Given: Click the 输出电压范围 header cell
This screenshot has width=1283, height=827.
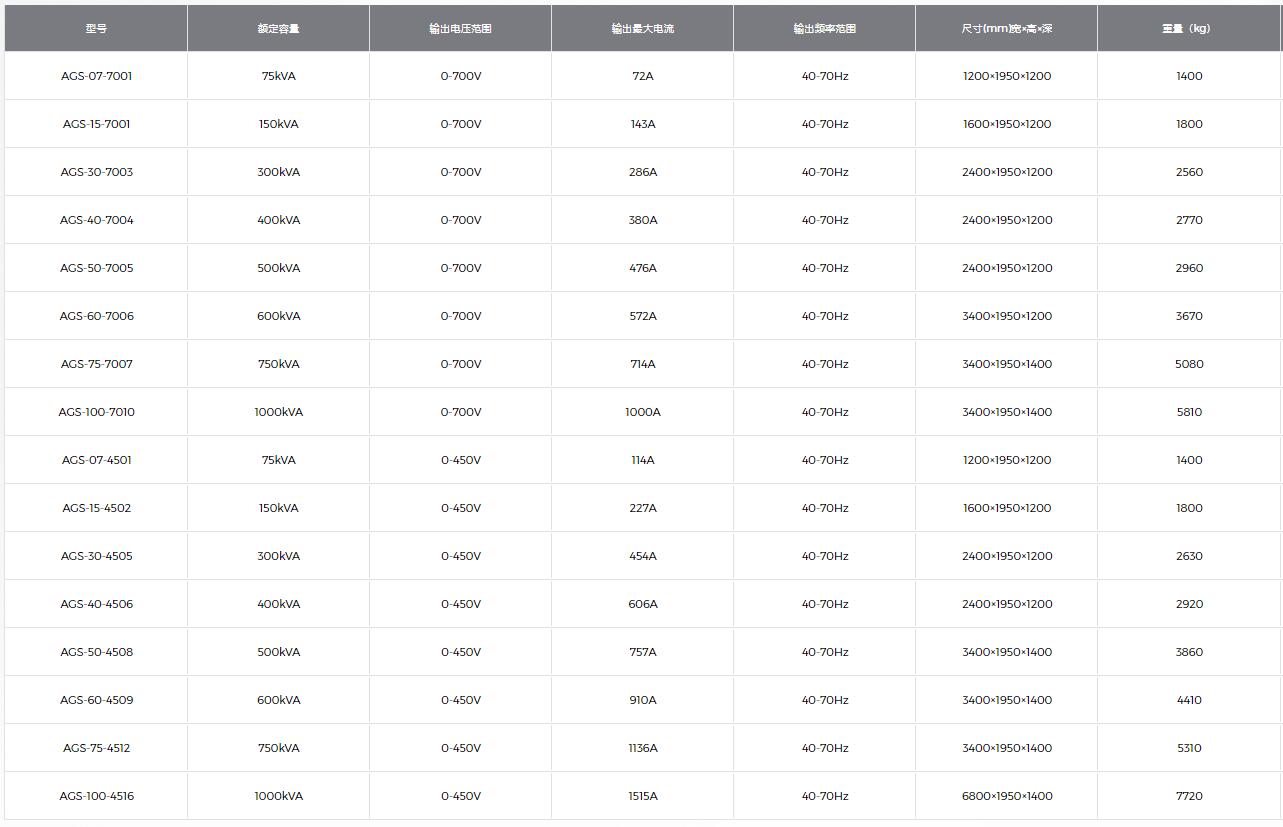Looking at the screenshot, I should pyautogui.click(x=460, y=28).
